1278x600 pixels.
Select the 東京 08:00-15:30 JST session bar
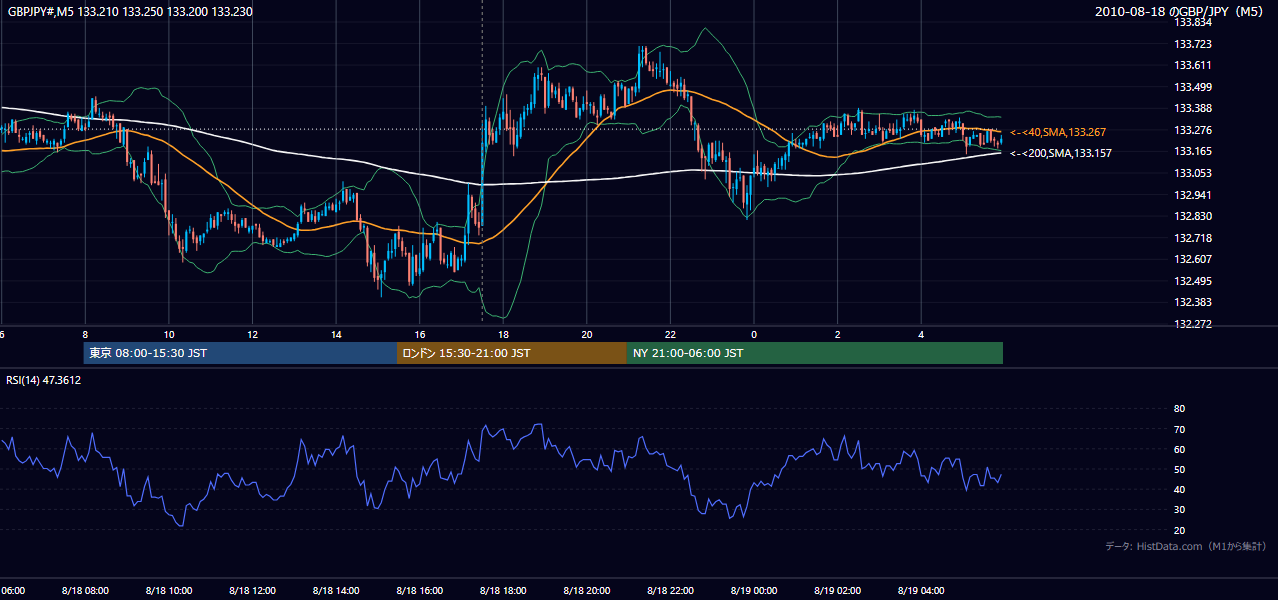240,353
